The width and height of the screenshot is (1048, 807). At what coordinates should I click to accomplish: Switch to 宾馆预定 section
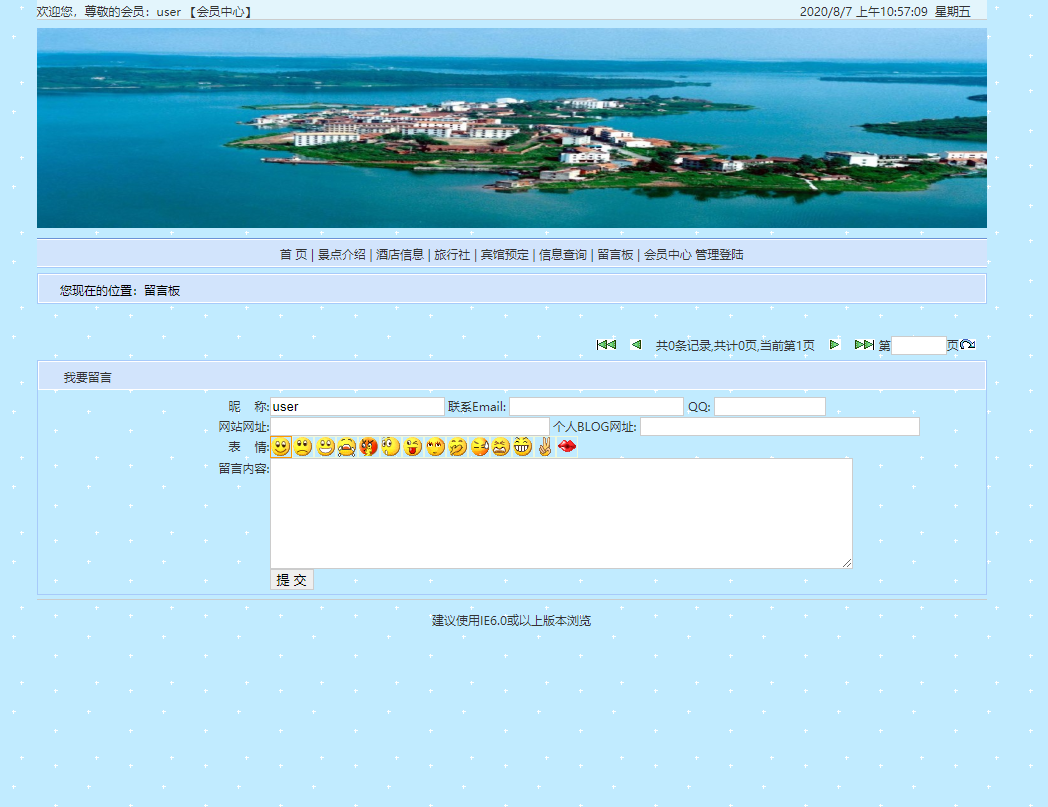click(506, 254)
